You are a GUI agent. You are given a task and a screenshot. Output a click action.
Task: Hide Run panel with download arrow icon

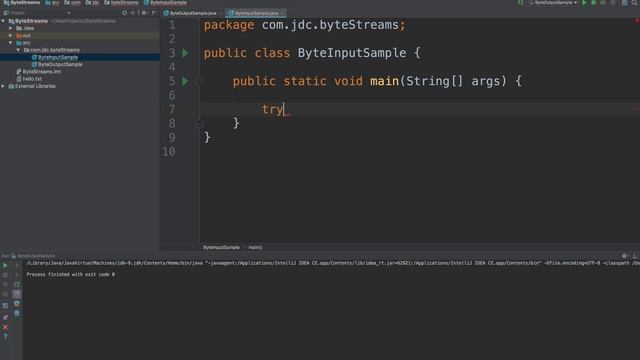point(635,256)
